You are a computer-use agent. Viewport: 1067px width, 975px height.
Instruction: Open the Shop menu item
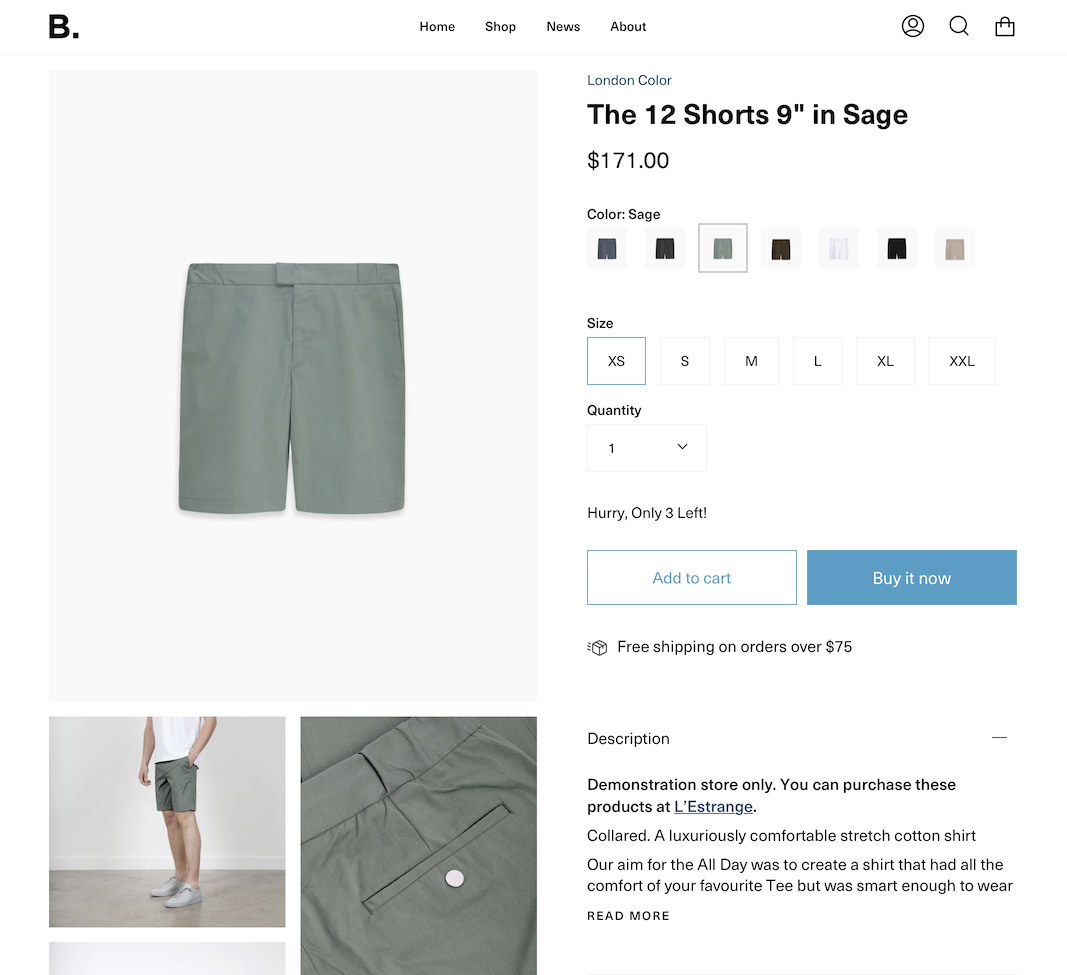(x=500, y=27)
